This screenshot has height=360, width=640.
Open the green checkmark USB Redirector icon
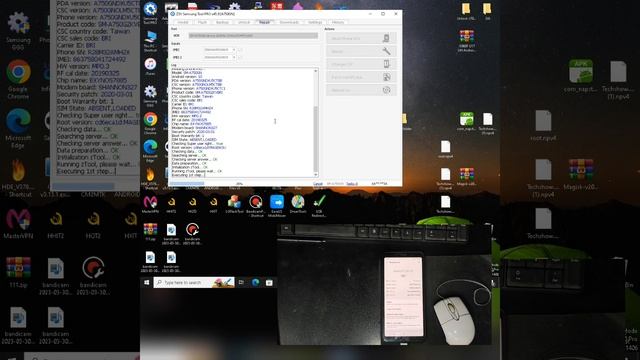point(319,205)
